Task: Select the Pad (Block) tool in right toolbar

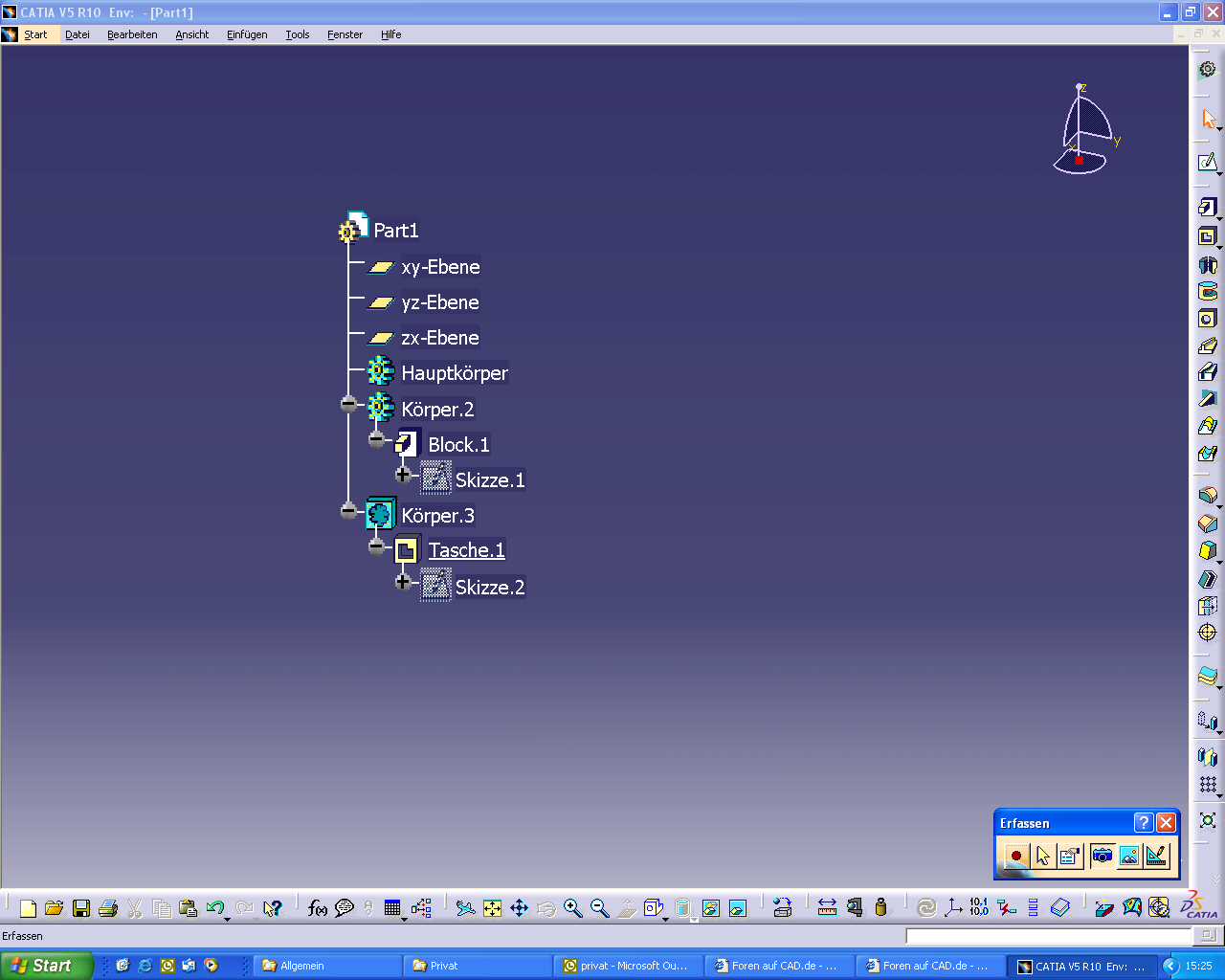Action: click(x=1208, y=208)
